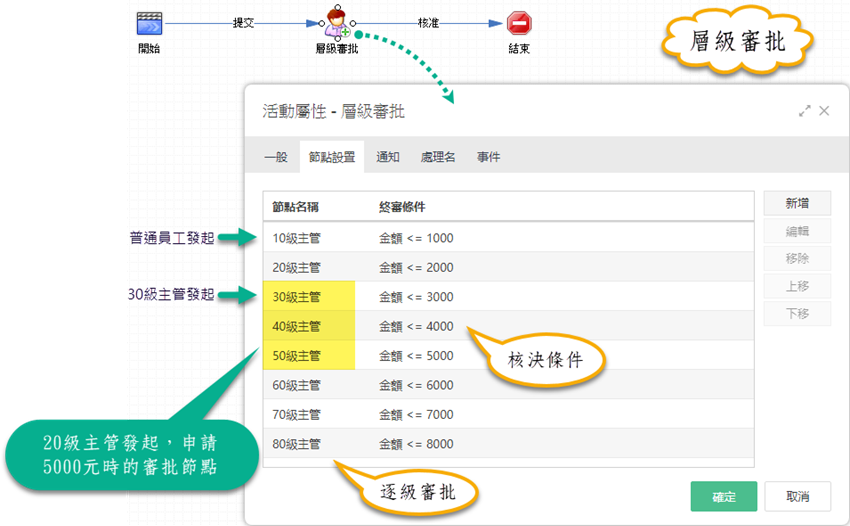The width and height of the screenshot is (850, 526).
Task: Select the 50級主管 row
Action: (508, 356)
